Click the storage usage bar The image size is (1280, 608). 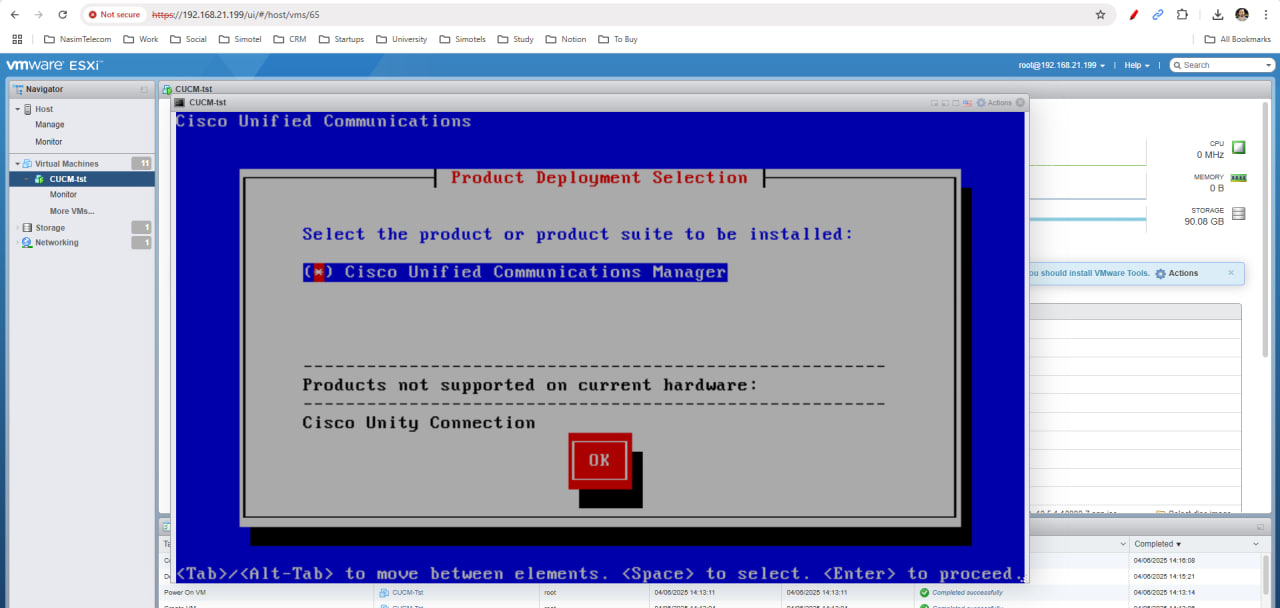pyautogui.click(x=1088, y=218)
